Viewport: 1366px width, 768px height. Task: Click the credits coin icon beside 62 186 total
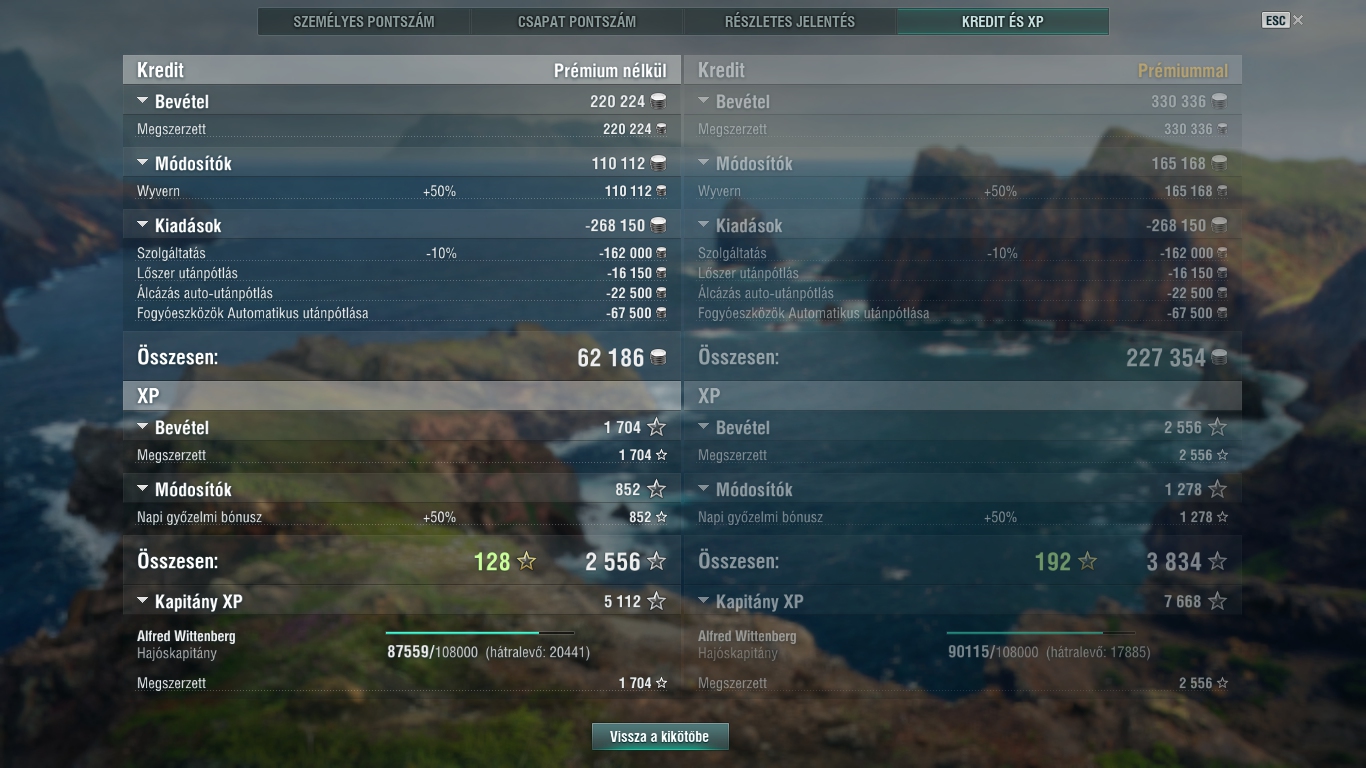658,357
